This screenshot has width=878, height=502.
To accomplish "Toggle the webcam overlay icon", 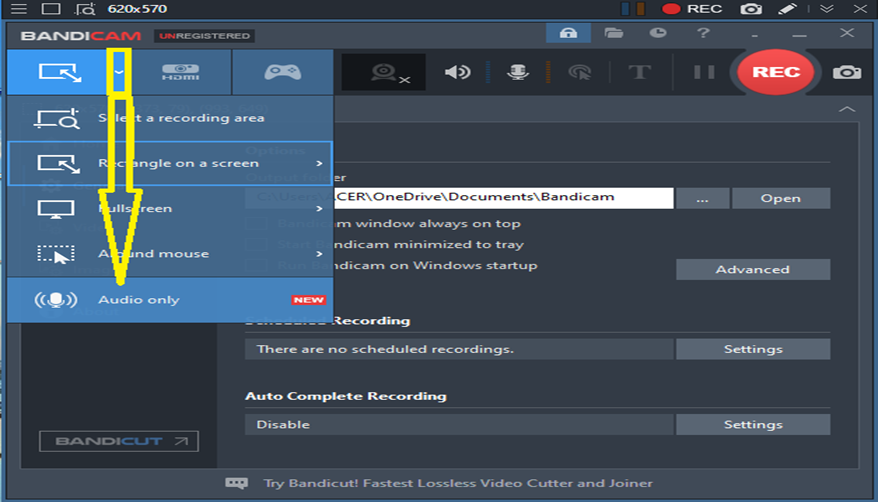I will tap(384, 72).
